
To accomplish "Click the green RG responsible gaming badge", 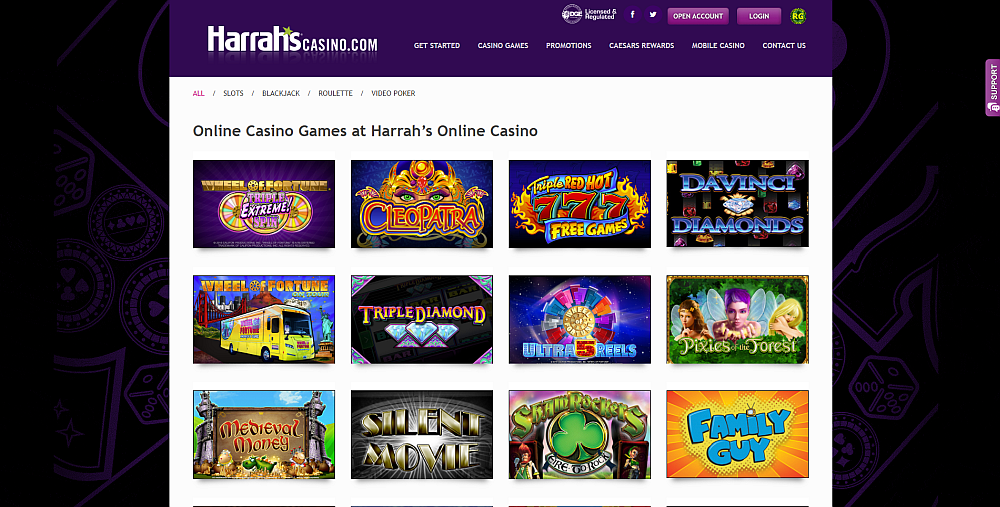I will coord(798,16).
